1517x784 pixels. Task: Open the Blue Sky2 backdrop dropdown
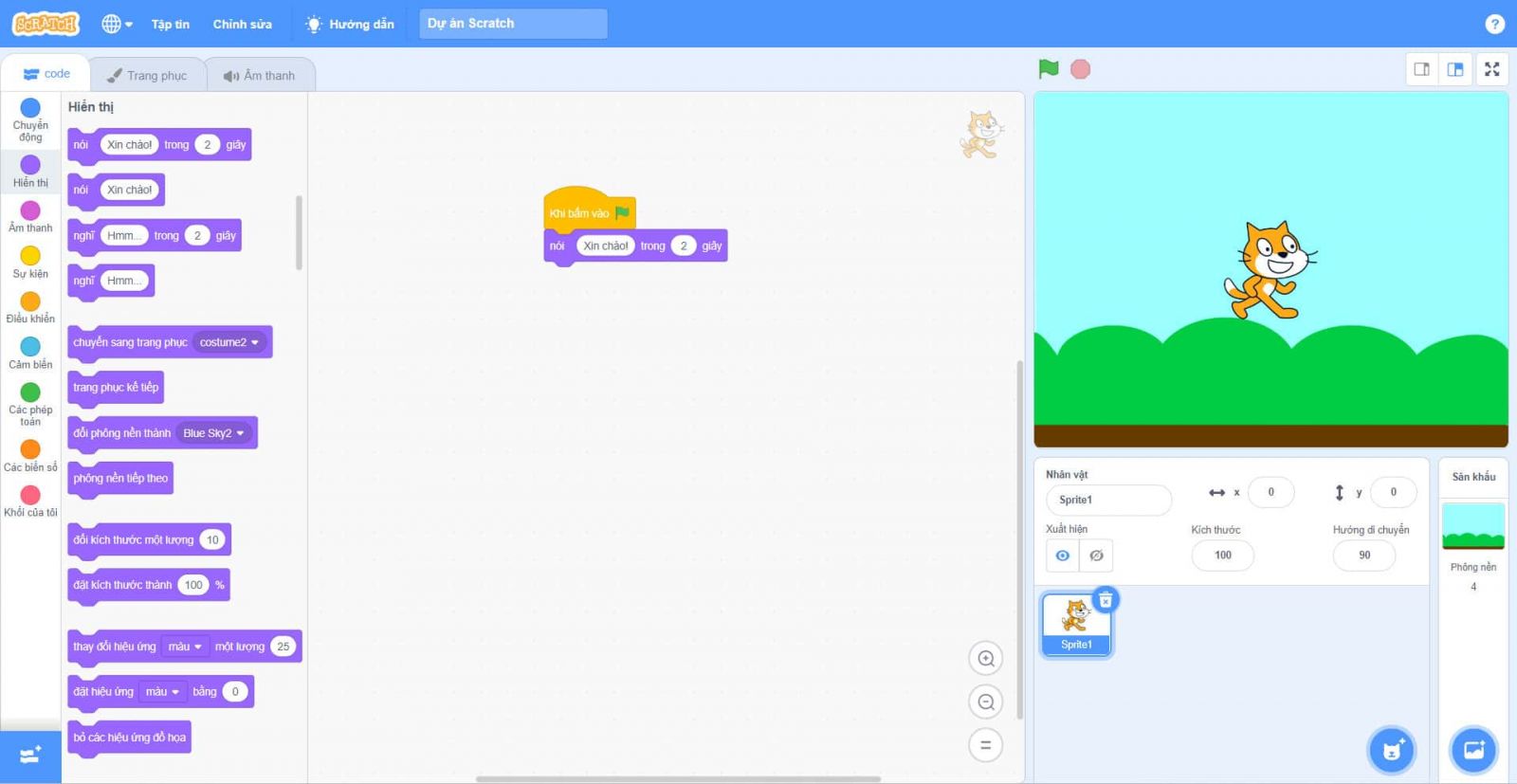click(x=213, y=433)
